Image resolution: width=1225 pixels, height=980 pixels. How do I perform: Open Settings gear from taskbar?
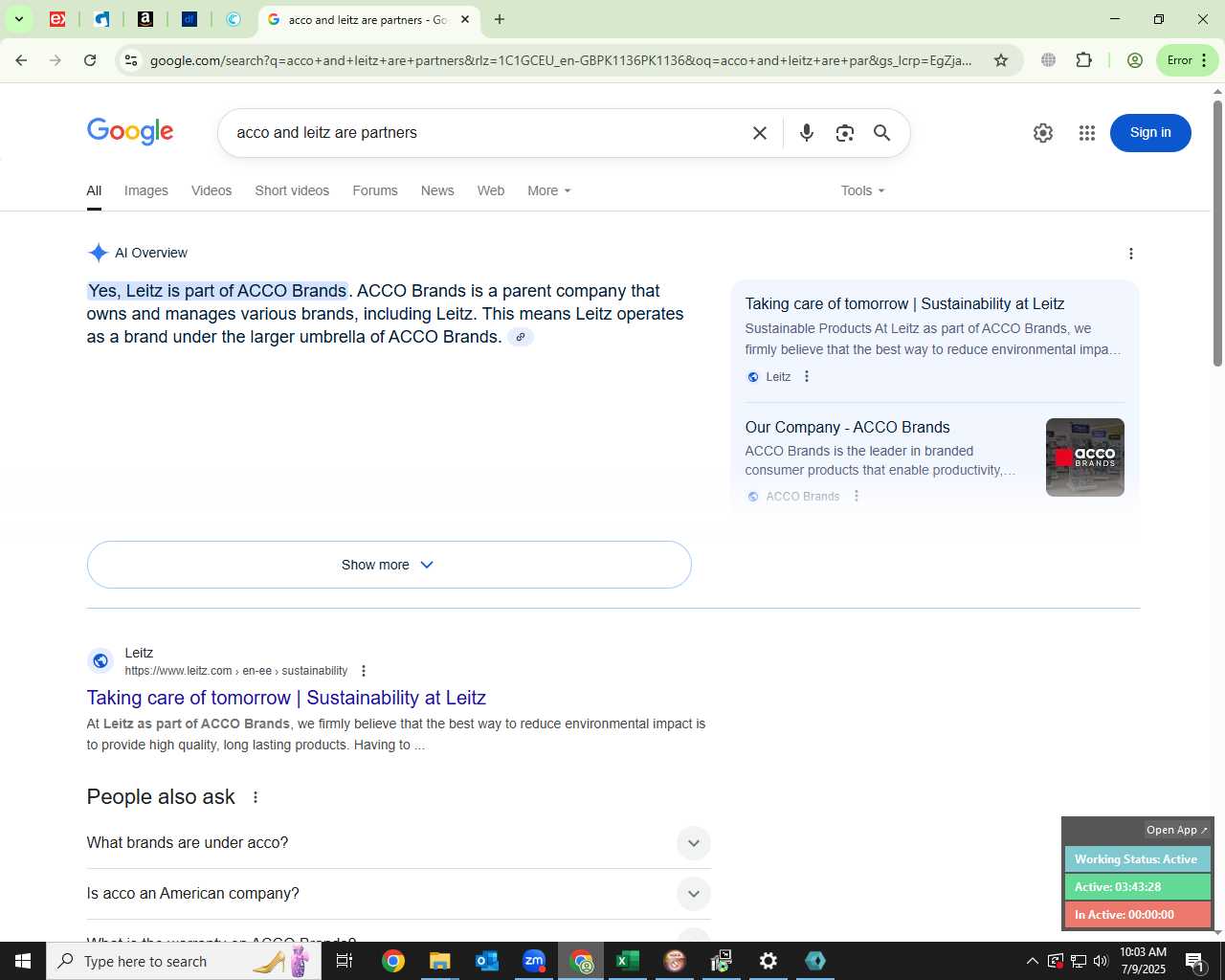768,961
